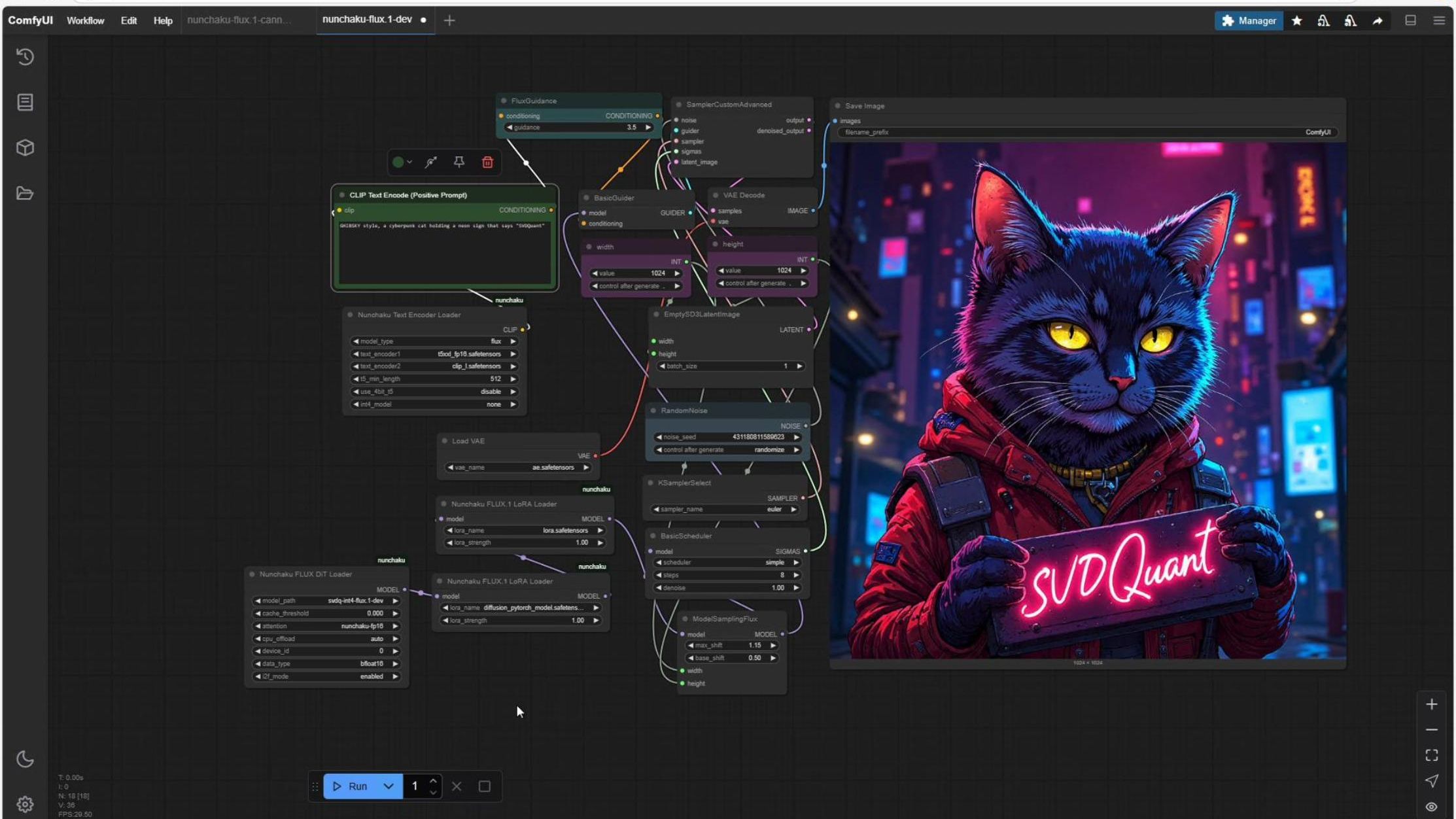Toggle the bottom panel icon in top bar
The image size is (1456, 819).
(1410, 20)
